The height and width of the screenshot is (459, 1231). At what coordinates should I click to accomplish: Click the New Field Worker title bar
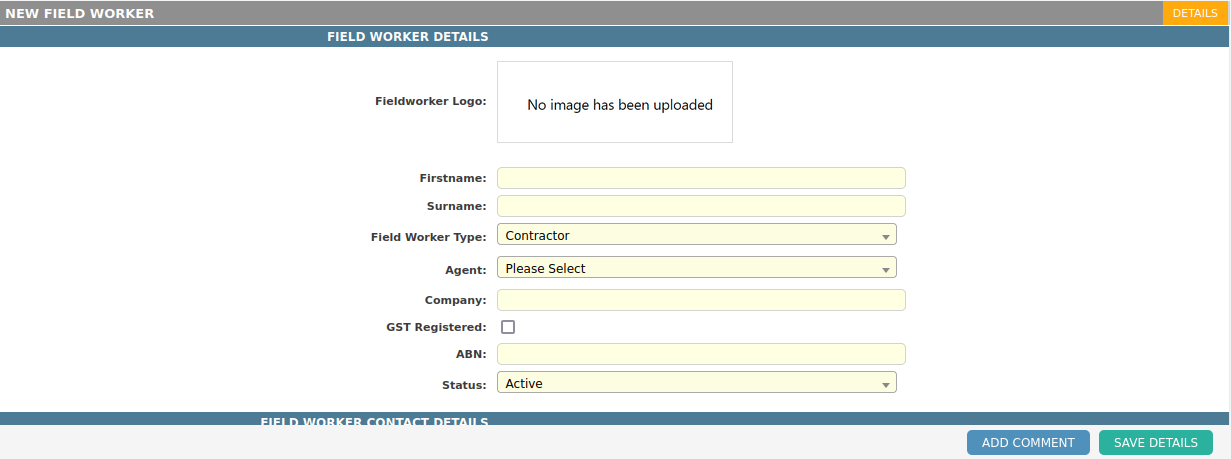pos(80,13)
